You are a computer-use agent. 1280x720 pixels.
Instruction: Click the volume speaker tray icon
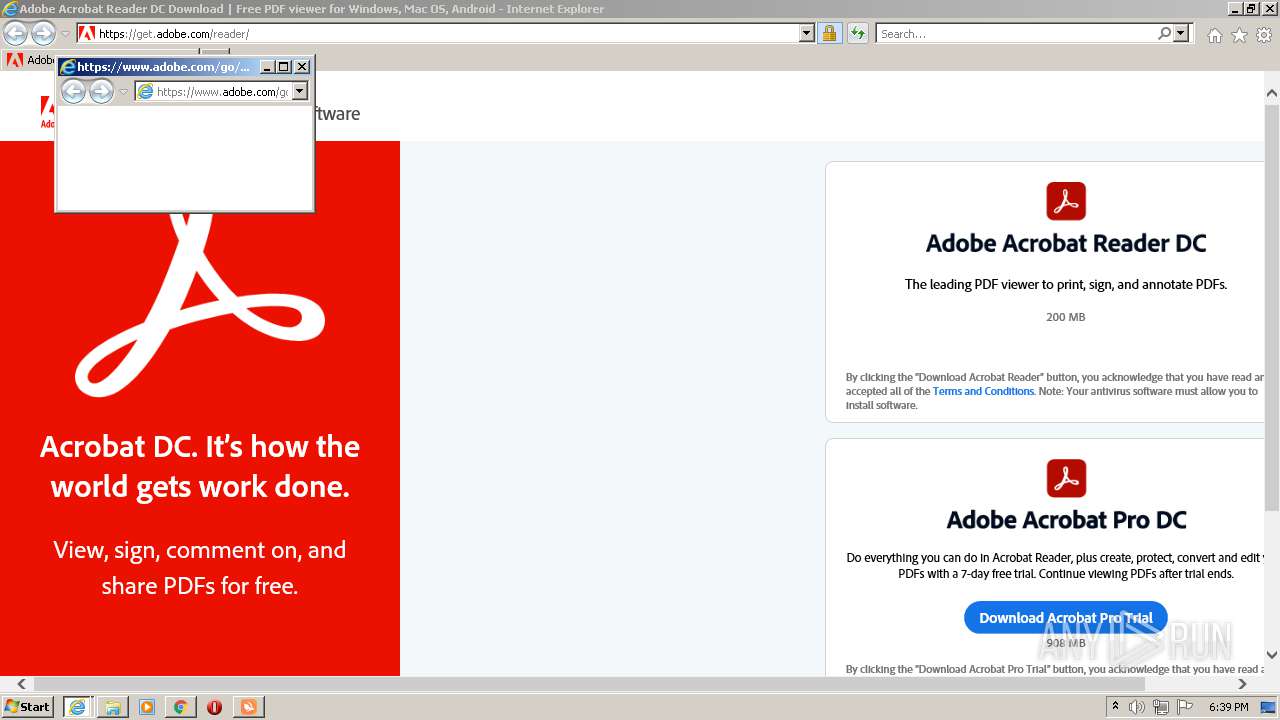coord(1136,707)
